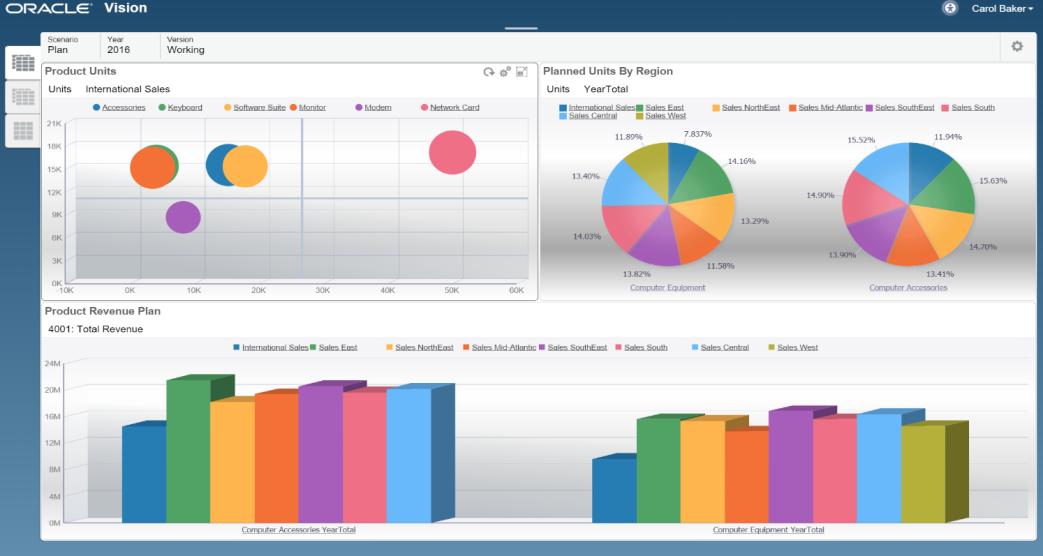Click the orange Sales Mid-Atlantic swatch, Revenue legend
This screenshot has width=1043, height=556.
coord(466,347)
